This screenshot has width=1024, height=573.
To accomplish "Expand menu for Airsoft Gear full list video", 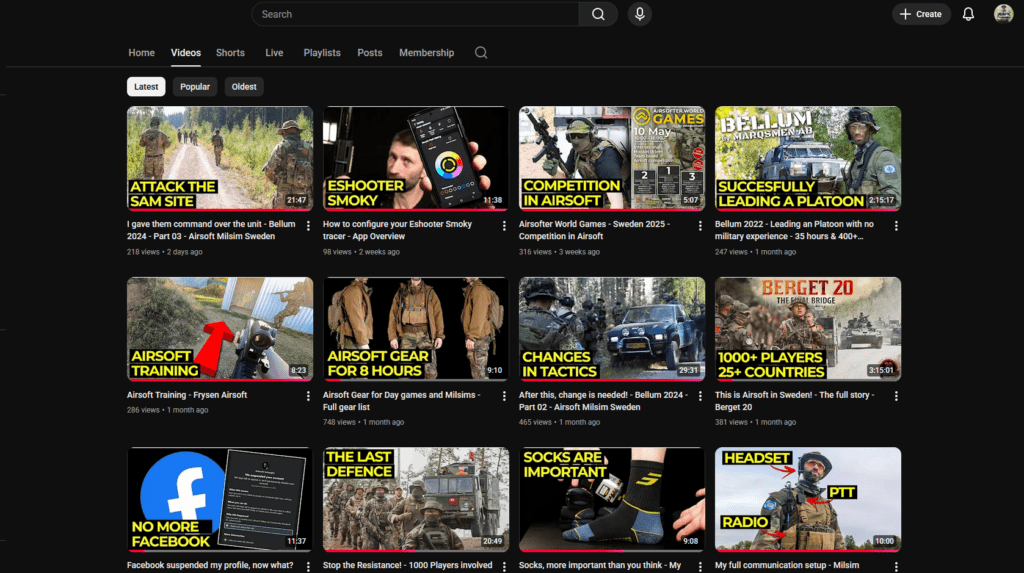I will point(504,396).
